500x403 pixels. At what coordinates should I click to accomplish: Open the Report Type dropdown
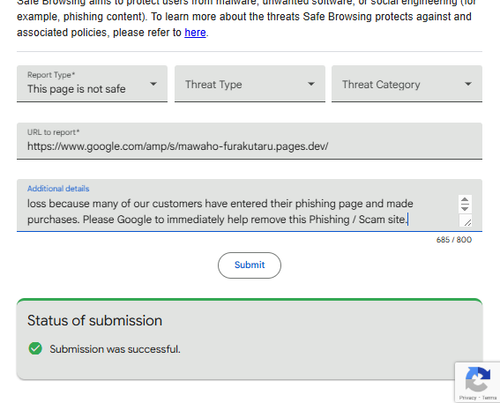click(92, 84)
